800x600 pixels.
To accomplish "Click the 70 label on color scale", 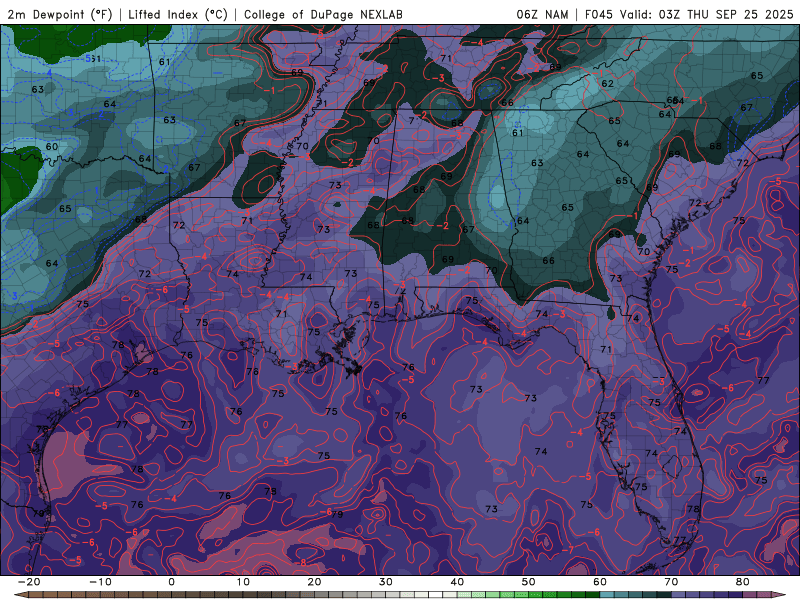I will pos(671,582).
